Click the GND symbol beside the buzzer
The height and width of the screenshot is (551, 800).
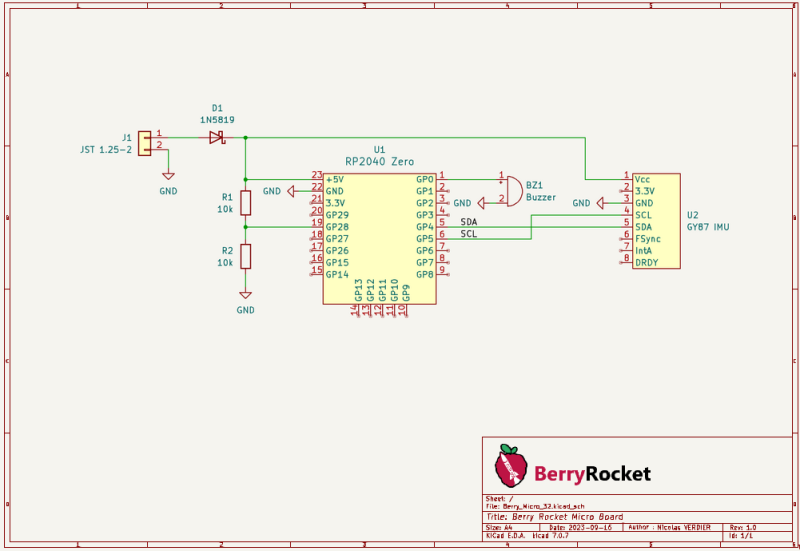pyautogui.click(x=478, y=203)
